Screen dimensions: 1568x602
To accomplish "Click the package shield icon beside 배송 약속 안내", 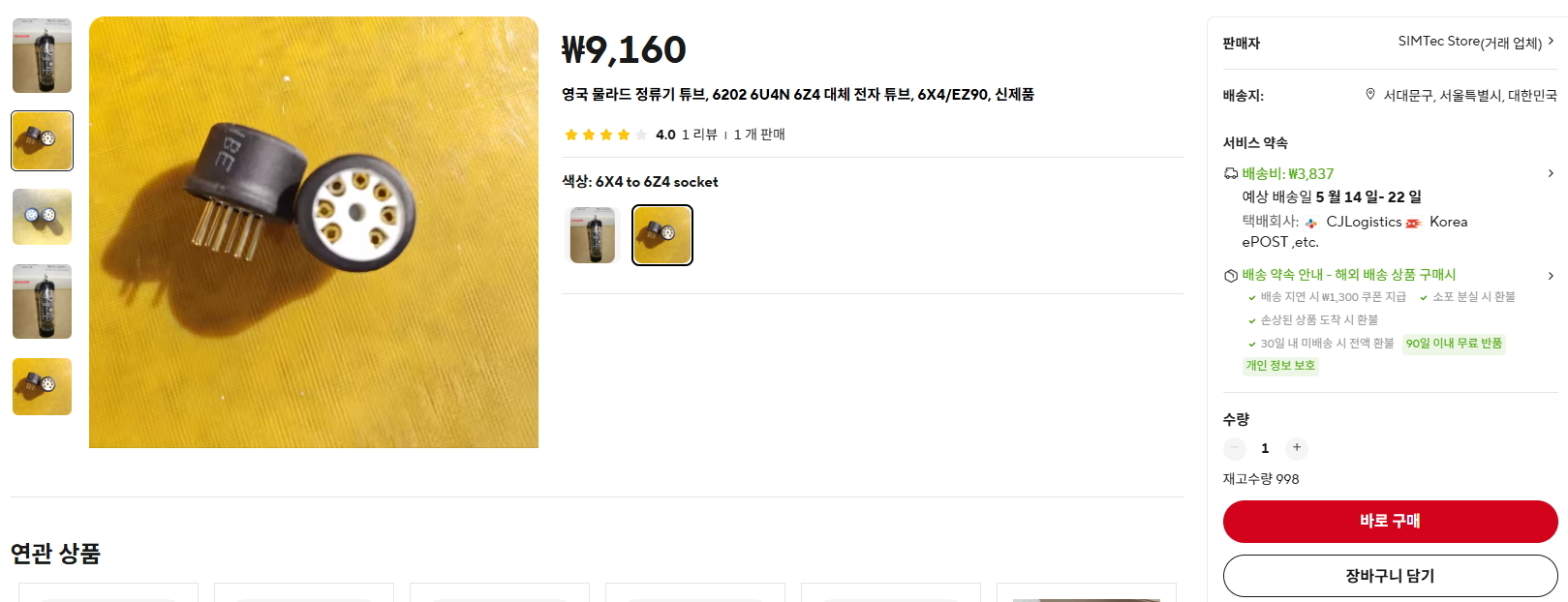I will pyautogui.click(x=1231, y=275).
